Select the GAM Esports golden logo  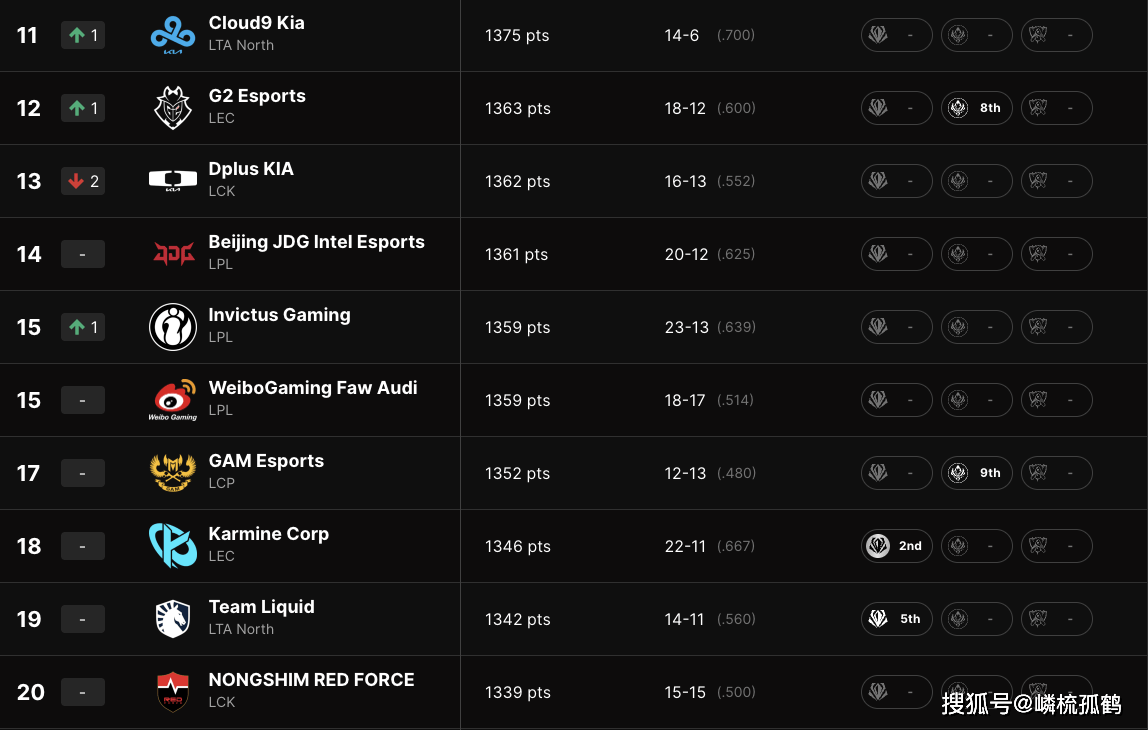click(173, 473)
